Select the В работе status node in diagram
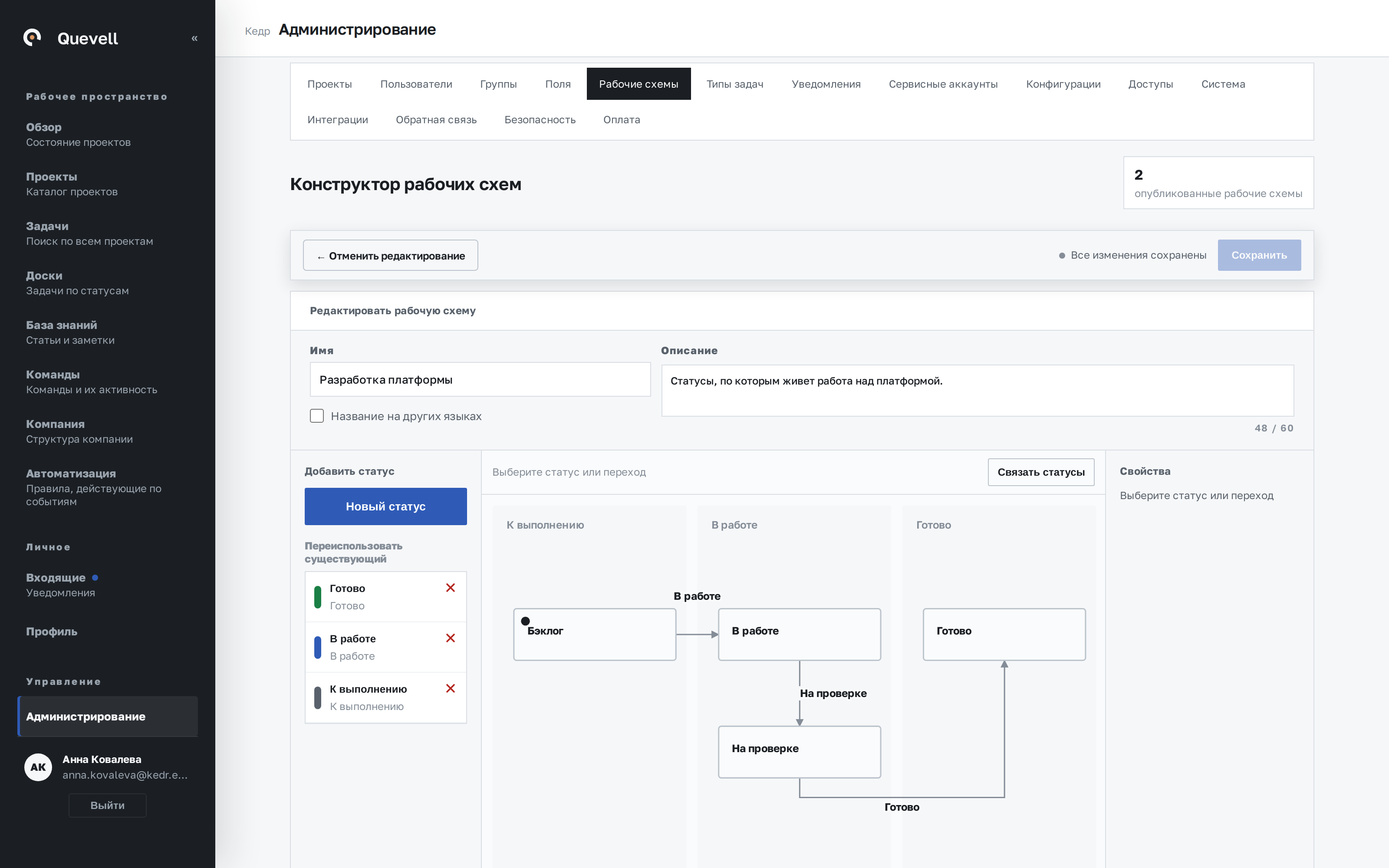Viewport: 1389px width, 868px height. [x=800, y=635]
